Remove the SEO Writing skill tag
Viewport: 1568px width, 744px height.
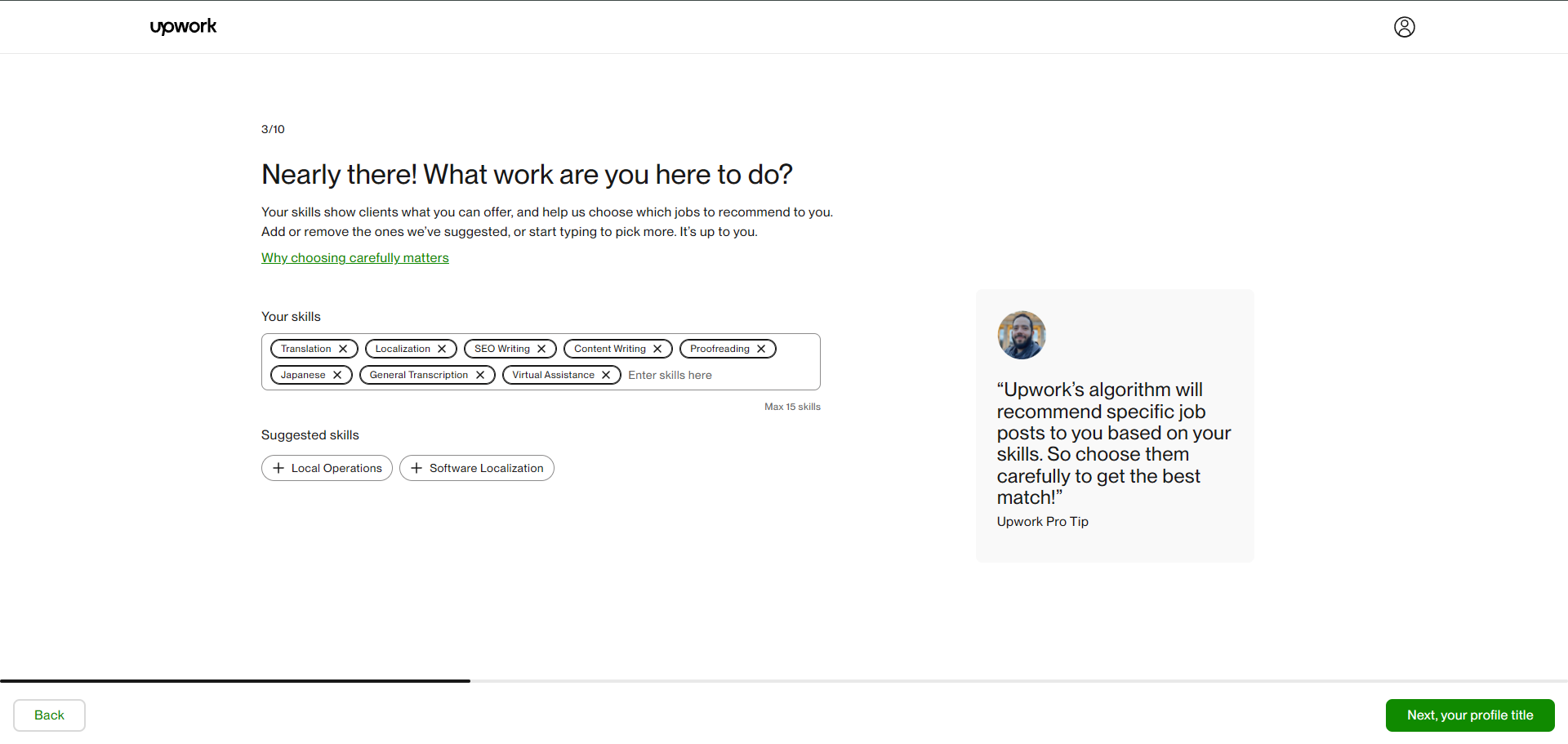pyautogui.click(x=541, y=349)
